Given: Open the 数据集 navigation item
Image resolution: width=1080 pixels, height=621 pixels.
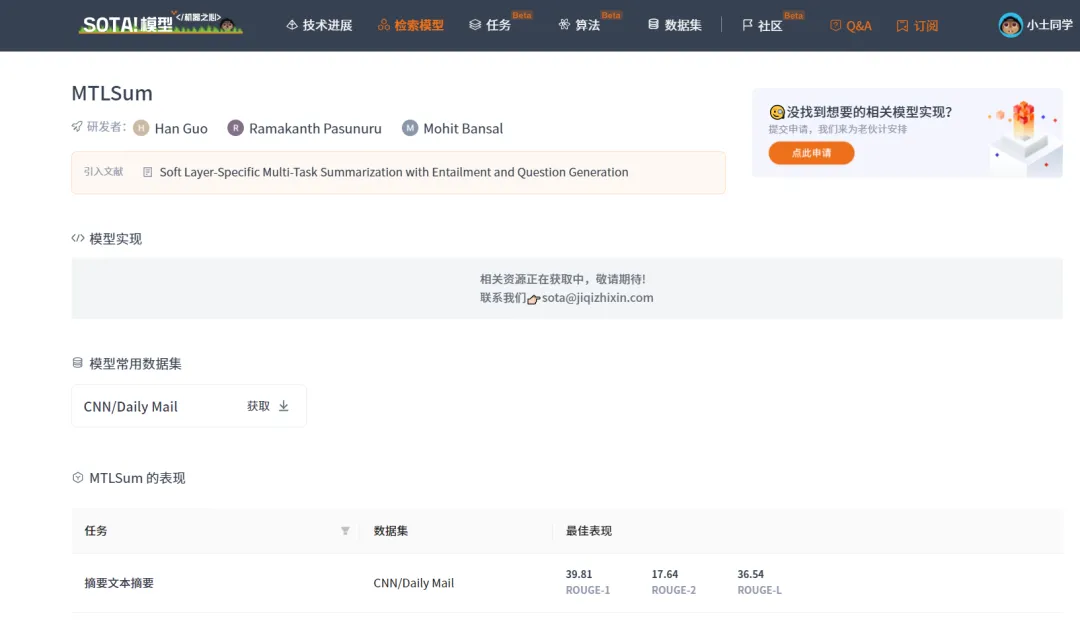Looking at the screenshot, I should [674, 25].
